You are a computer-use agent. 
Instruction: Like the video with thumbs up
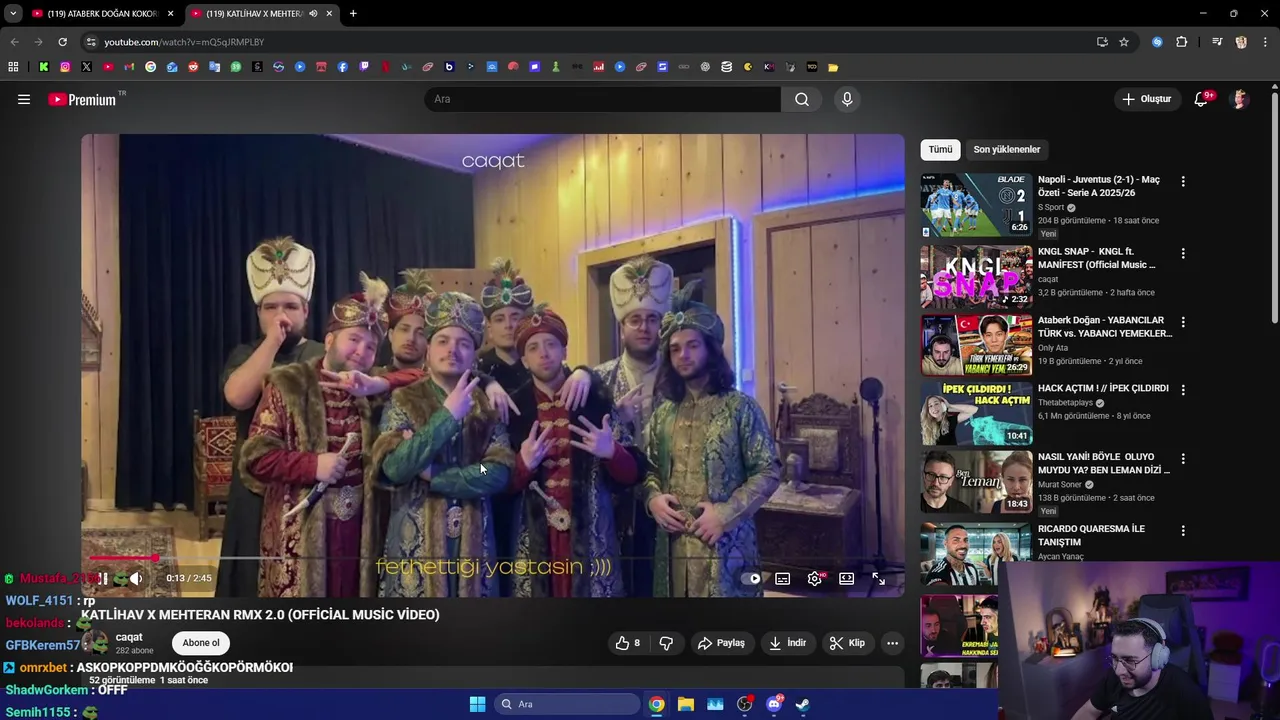pyautogui.click(x=628, y=643)
